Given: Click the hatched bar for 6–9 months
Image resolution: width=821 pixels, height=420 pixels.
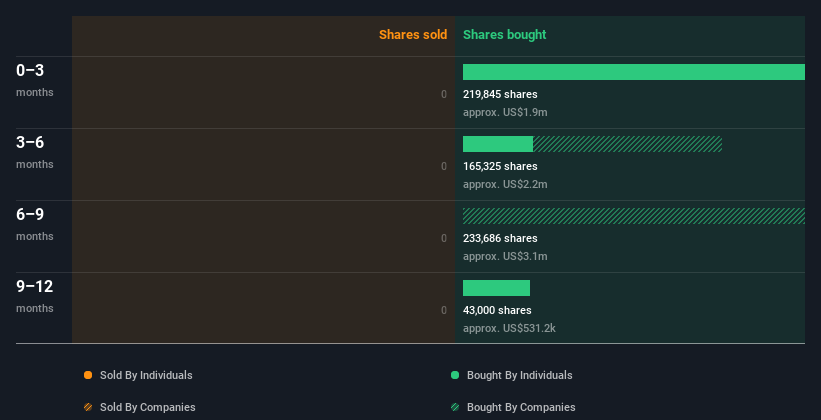Looking at the screenshot, I should point(634,216).
